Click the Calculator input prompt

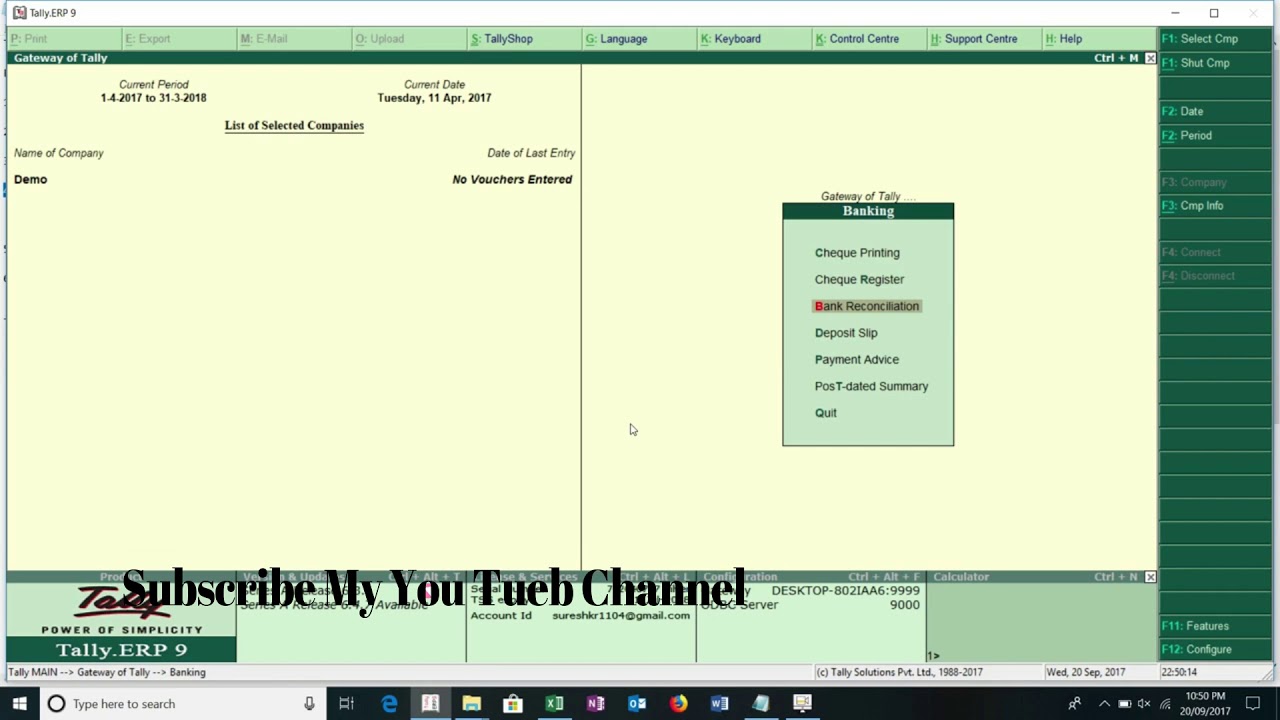point(933,656)
